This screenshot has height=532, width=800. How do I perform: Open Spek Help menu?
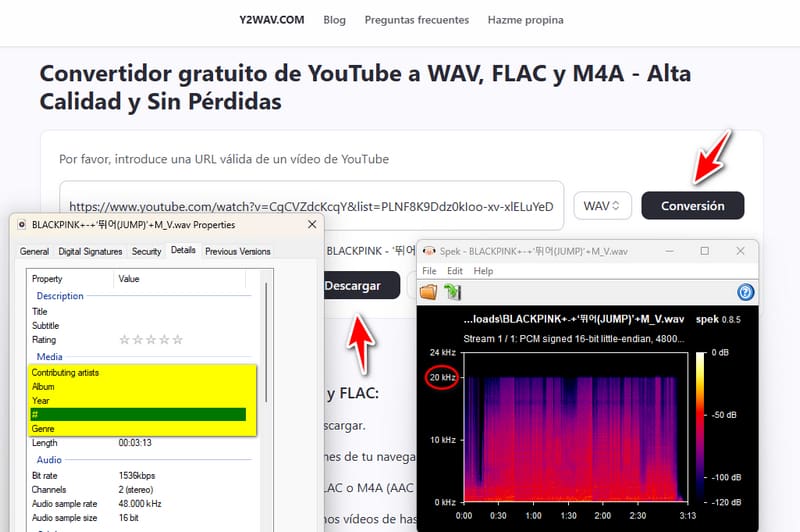[x=483, y=271]
